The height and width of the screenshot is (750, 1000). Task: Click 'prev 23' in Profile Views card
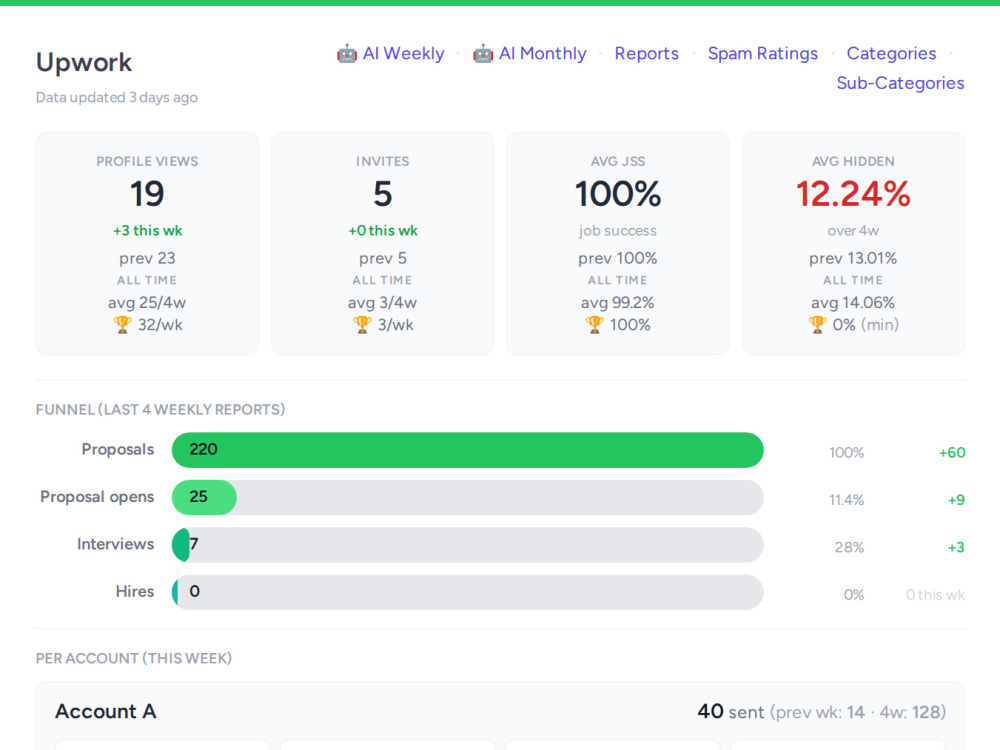click(x=147, y=258)
